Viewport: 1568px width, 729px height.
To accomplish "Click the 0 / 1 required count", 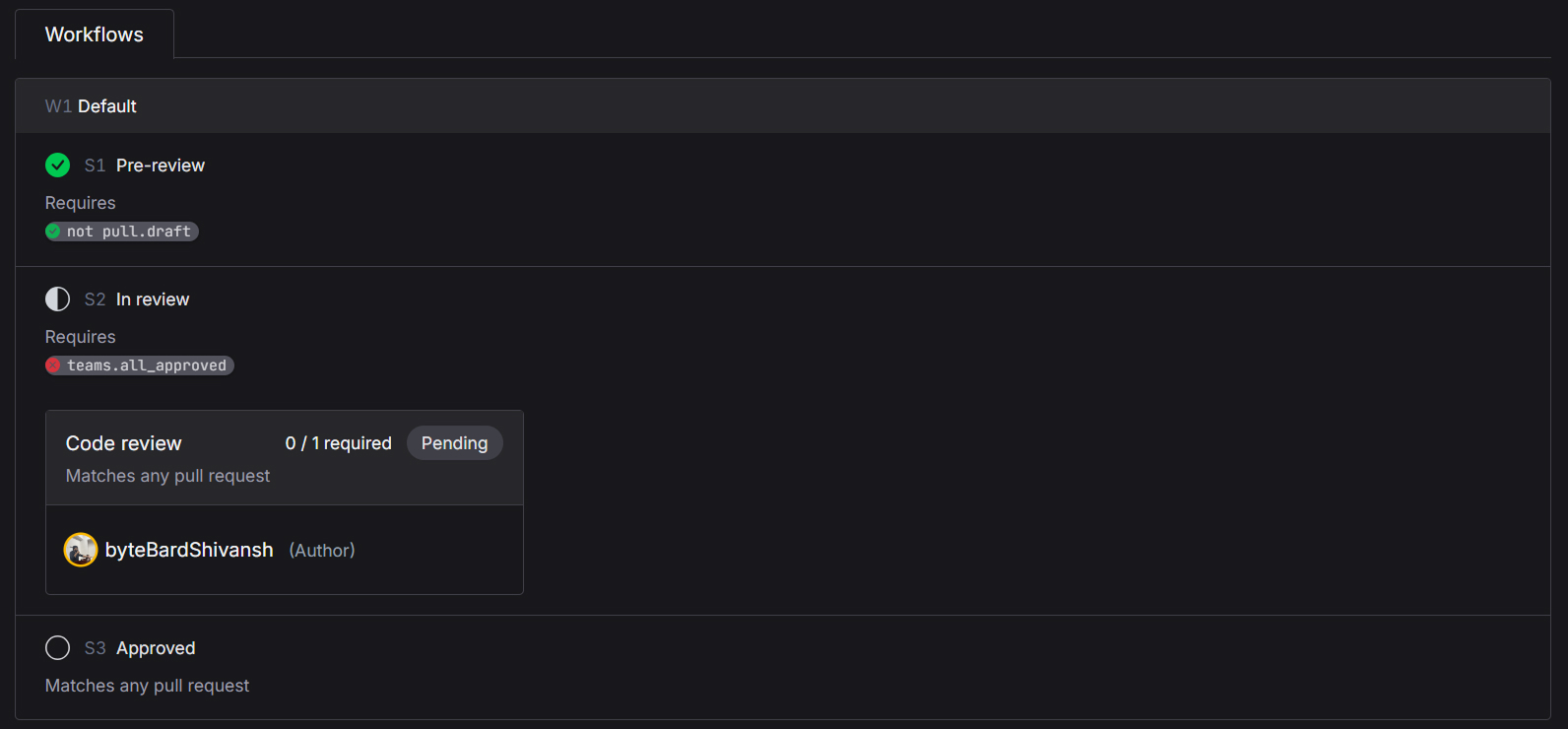I will (x=338, y=443).
